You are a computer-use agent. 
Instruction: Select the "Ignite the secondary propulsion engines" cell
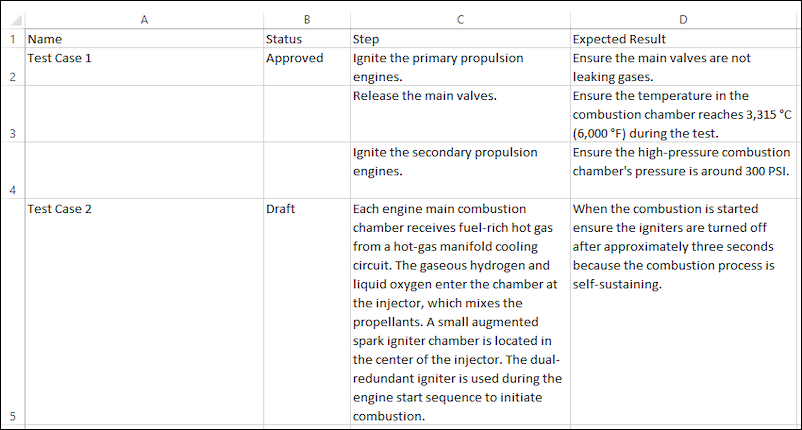(x=460, y=170)
